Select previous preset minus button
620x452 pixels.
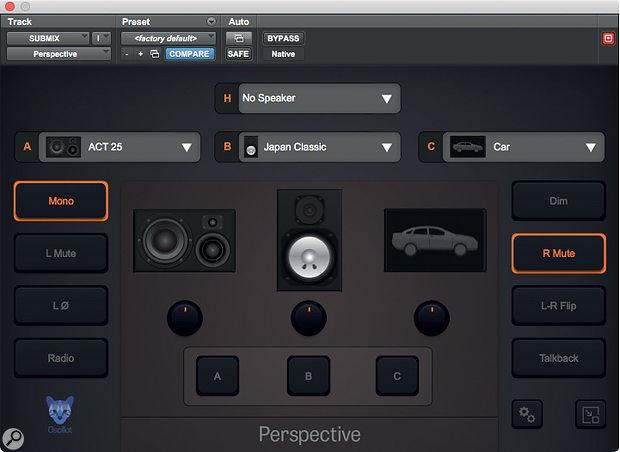click(127, 54)
